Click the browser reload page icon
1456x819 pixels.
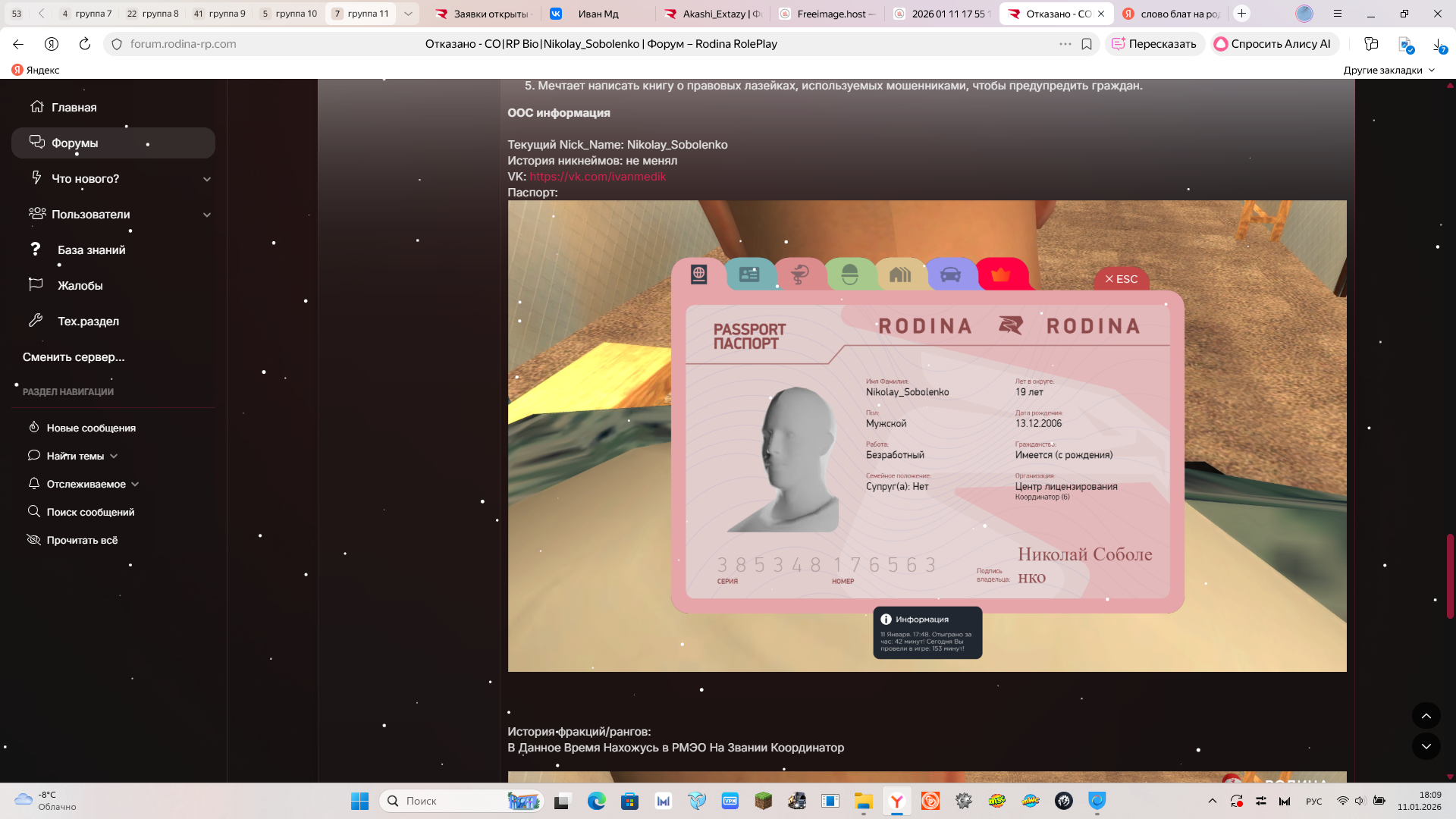[85, 44]
